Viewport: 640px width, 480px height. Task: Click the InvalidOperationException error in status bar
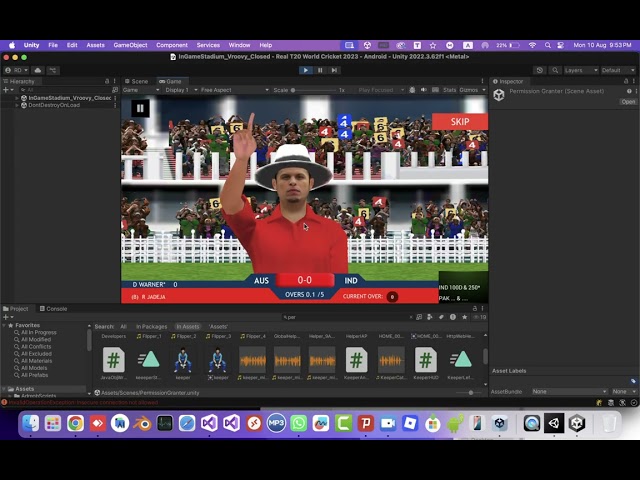point(83,402)
